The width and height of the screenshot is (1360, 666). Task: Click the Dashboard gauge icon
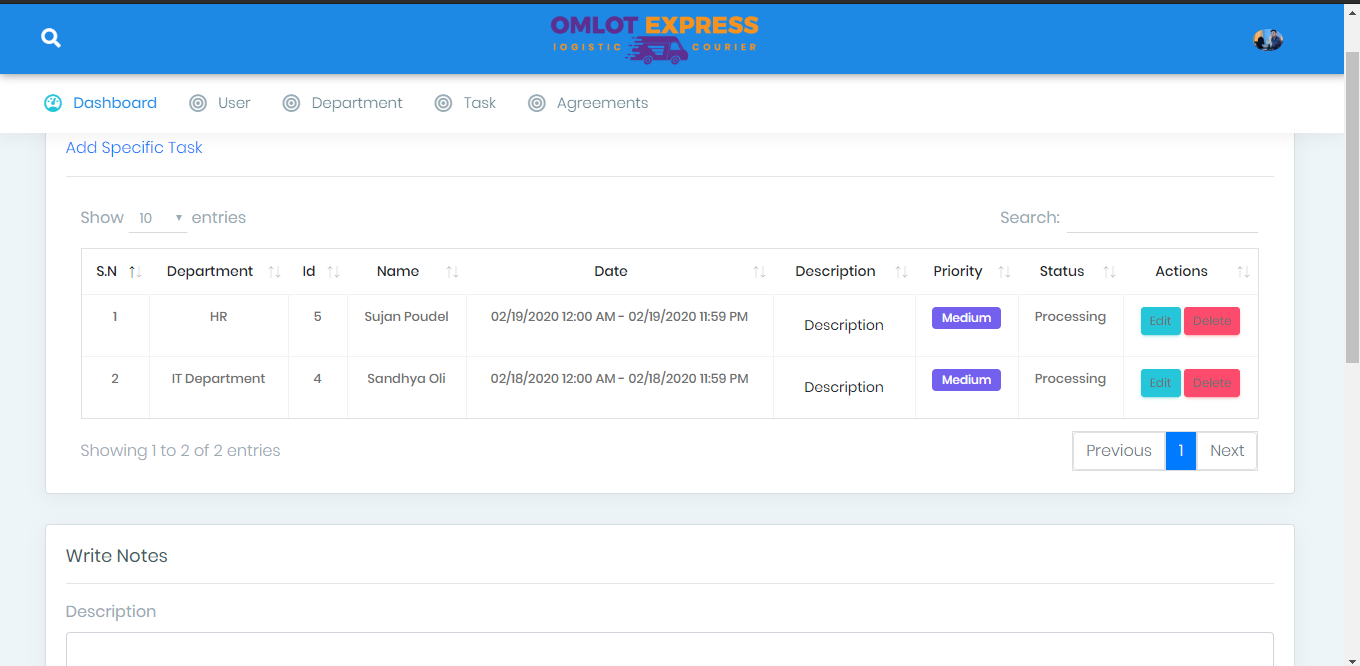point(53,103)
